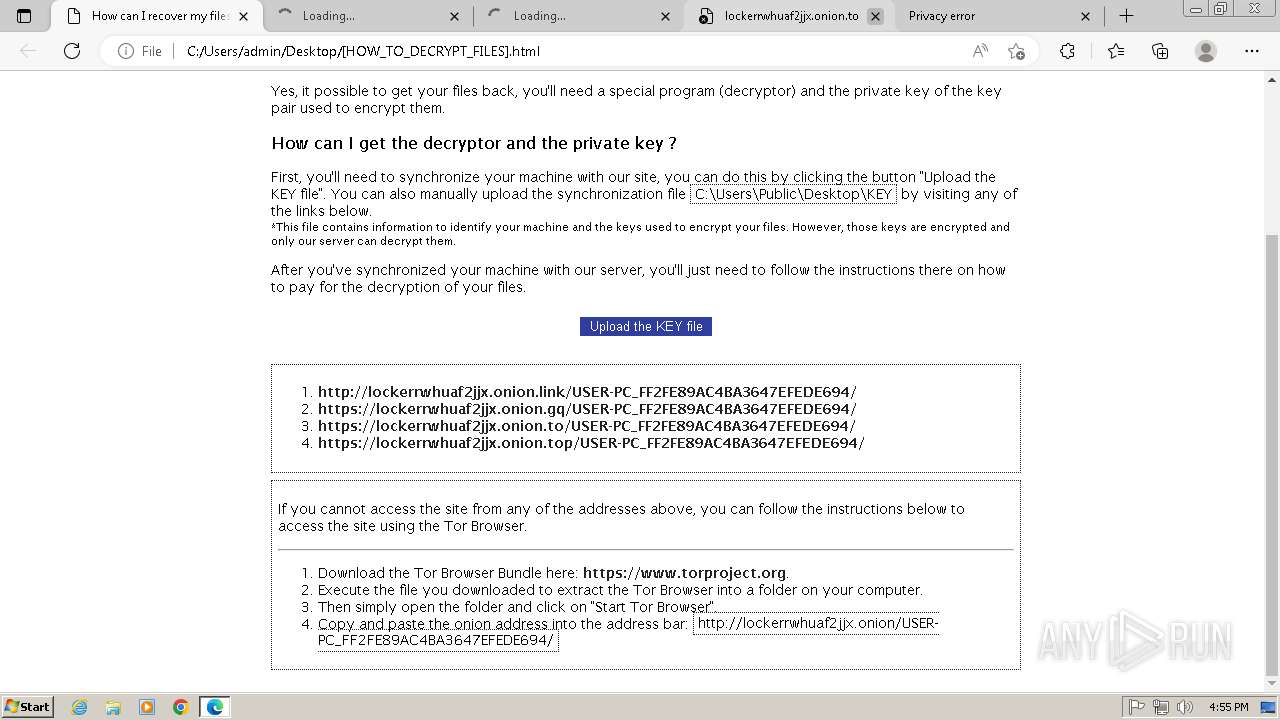Open the https://www.torproject.org link
Viewport: 1280px width, 720px height.
point(684,573)
